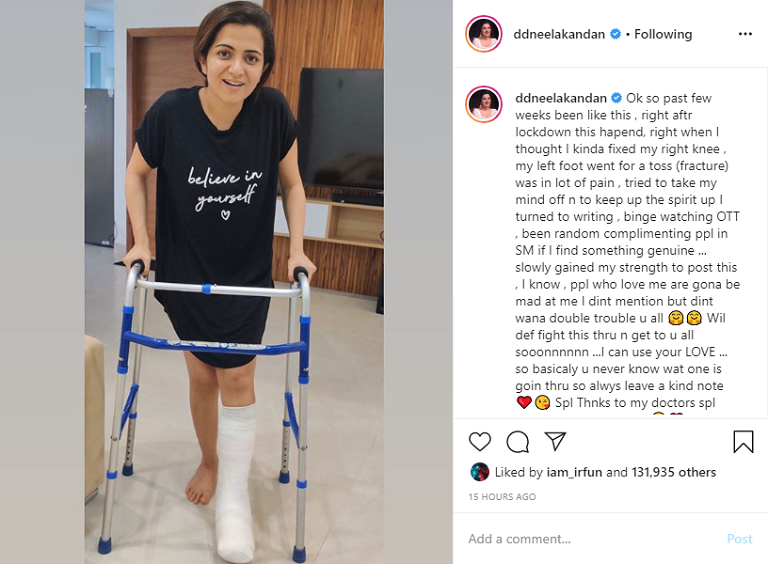Open ddneelakandan profile from caption username
Image resolution: width=768 pixels, height=564 pixels.
(x=561, y=98)
